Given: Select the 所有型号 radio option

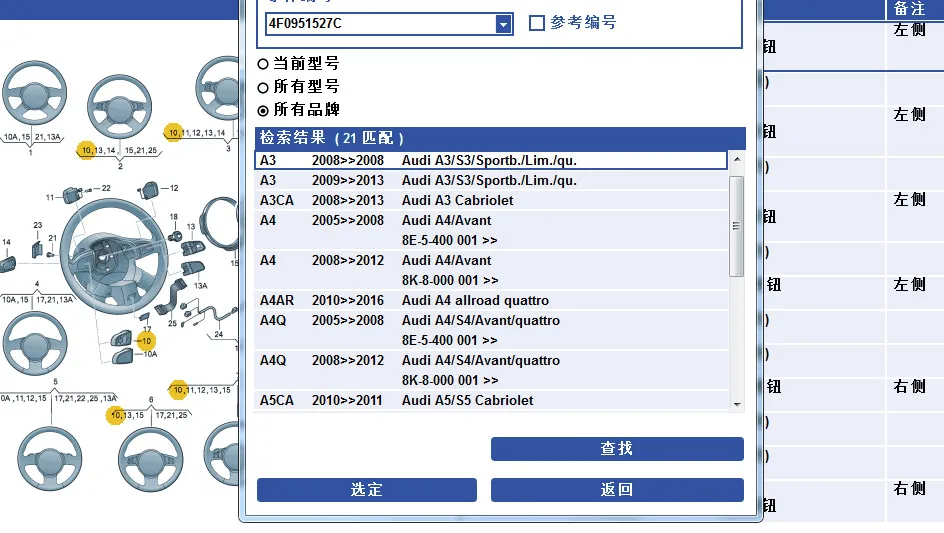Looking at the screenshot, I should click(x=263, y=88).
